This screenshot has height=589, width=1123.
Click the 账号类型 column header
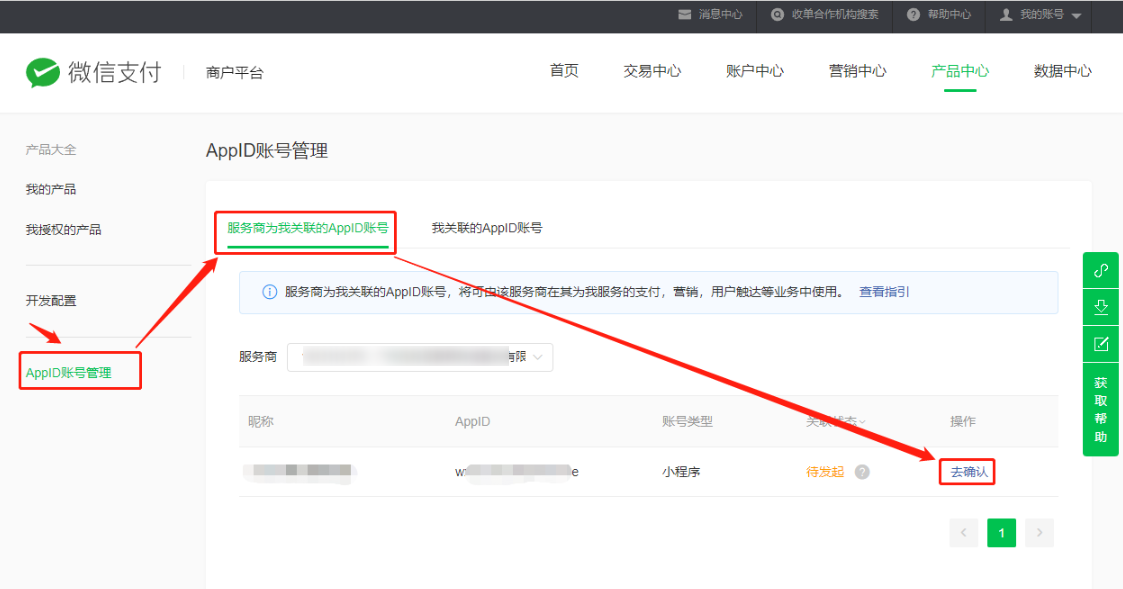[688, 421]
